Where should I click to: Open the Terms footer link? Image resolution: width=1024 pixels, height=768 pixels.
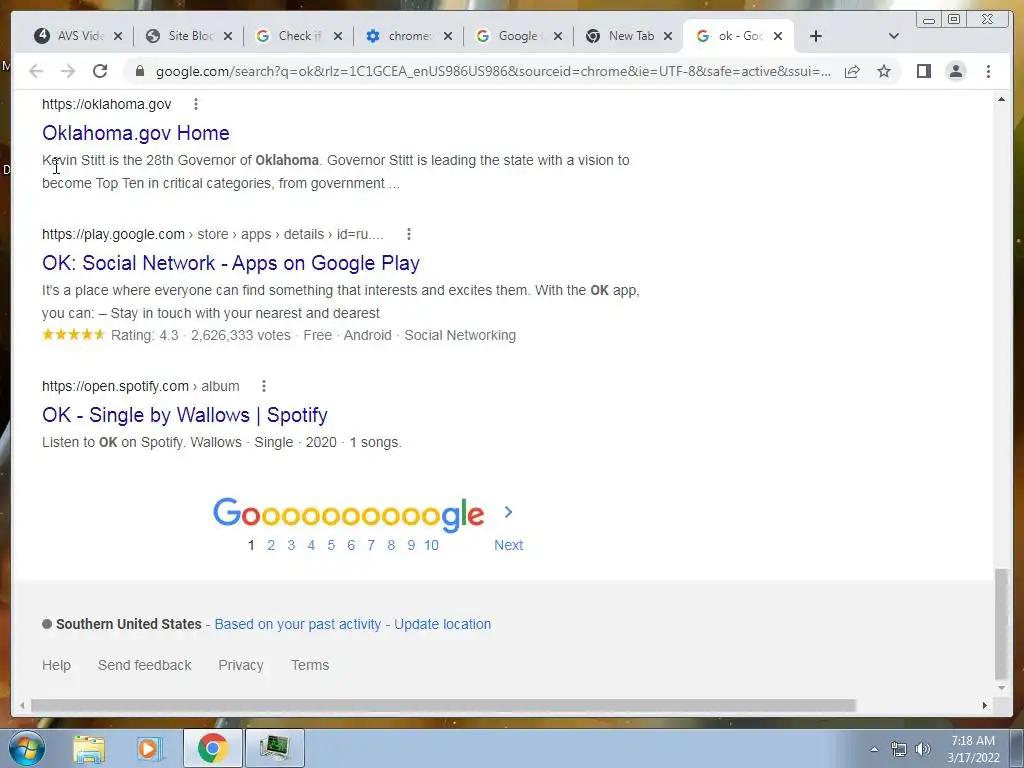[x=310, y=665]
